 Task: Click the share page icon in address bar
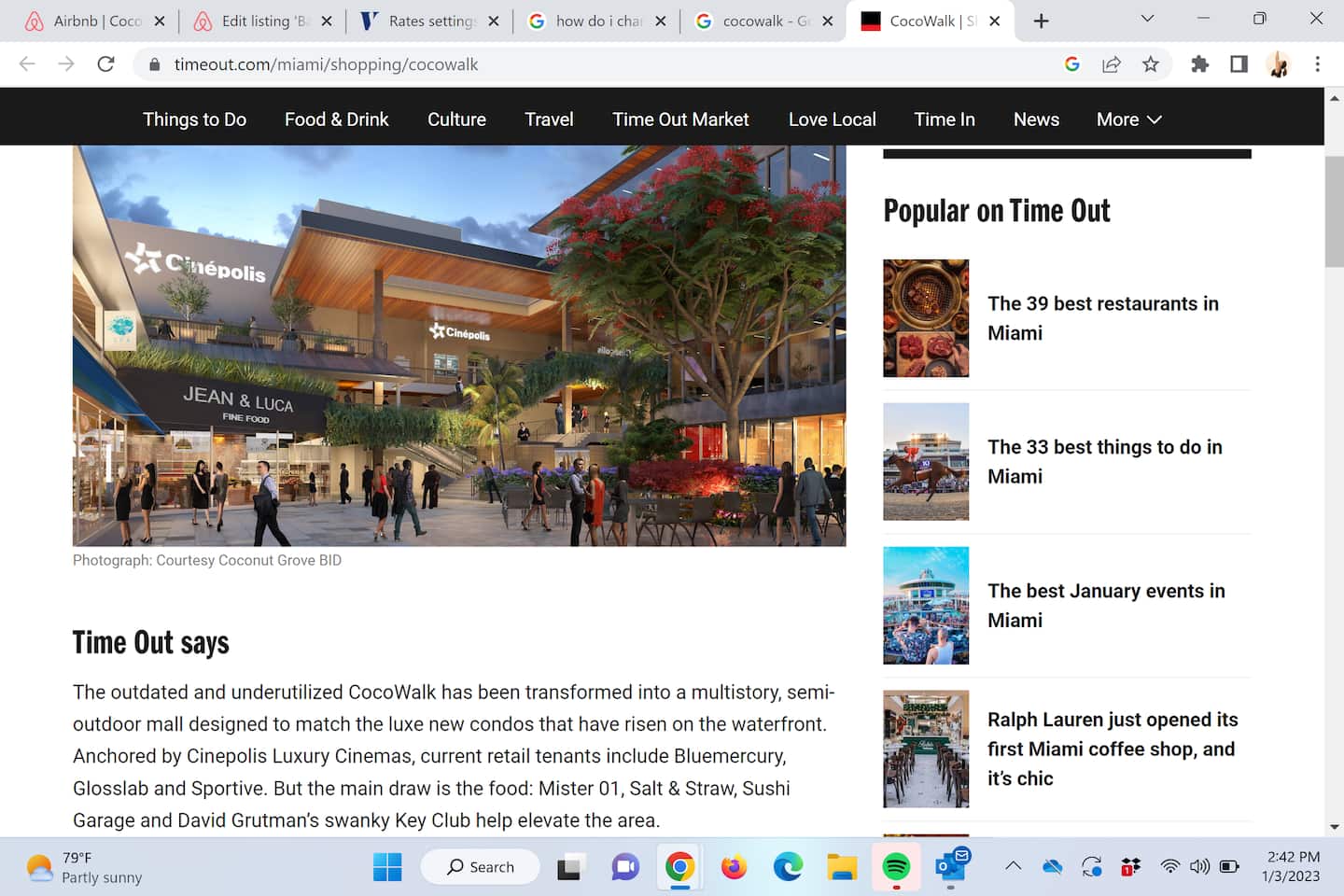point(1111,63)
